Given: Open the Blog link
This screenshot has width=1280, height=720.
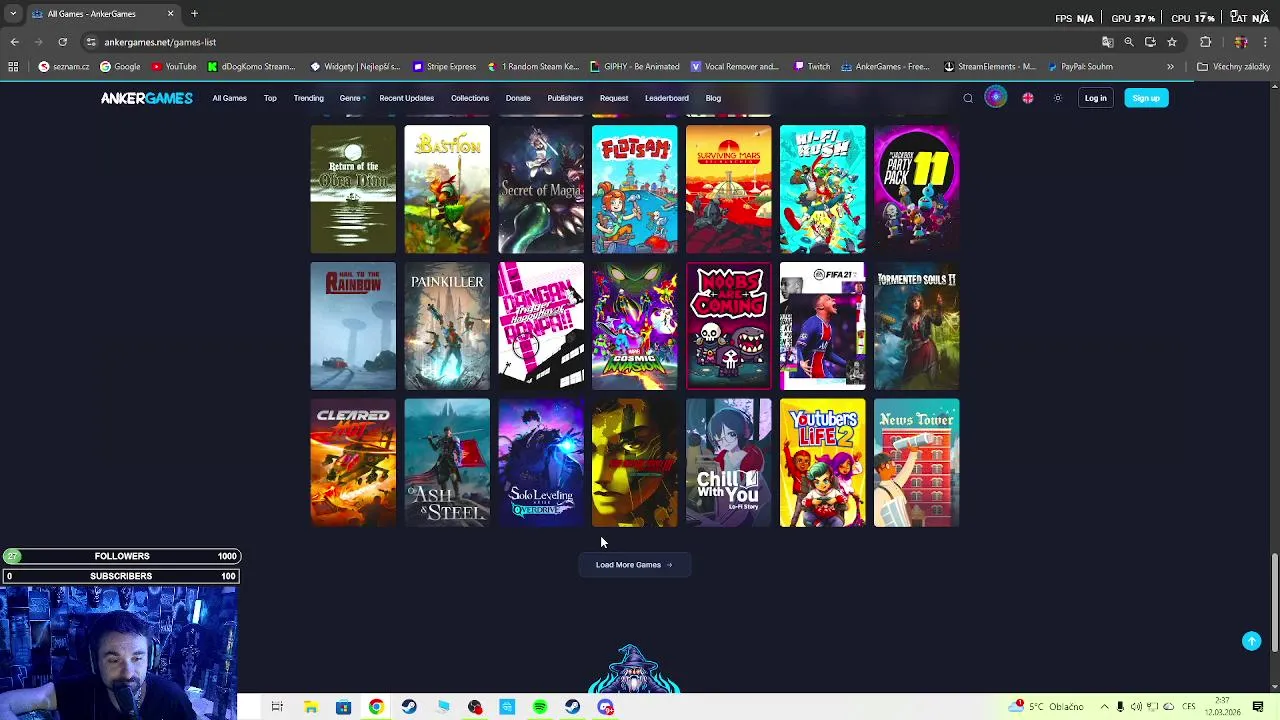Looking at the screenshot, I should click(713, 98).
